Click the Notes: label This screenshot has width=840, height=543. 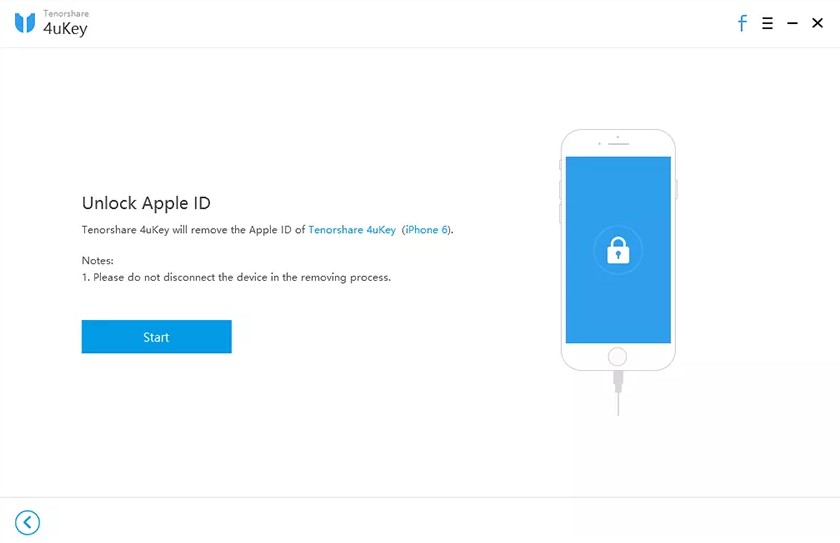point(98,261)
